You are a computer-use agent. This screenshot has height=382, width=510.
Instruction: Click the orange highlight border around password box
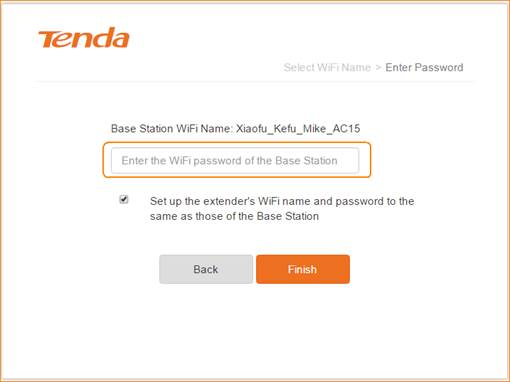pyautogui.click(x=237, y=143)
